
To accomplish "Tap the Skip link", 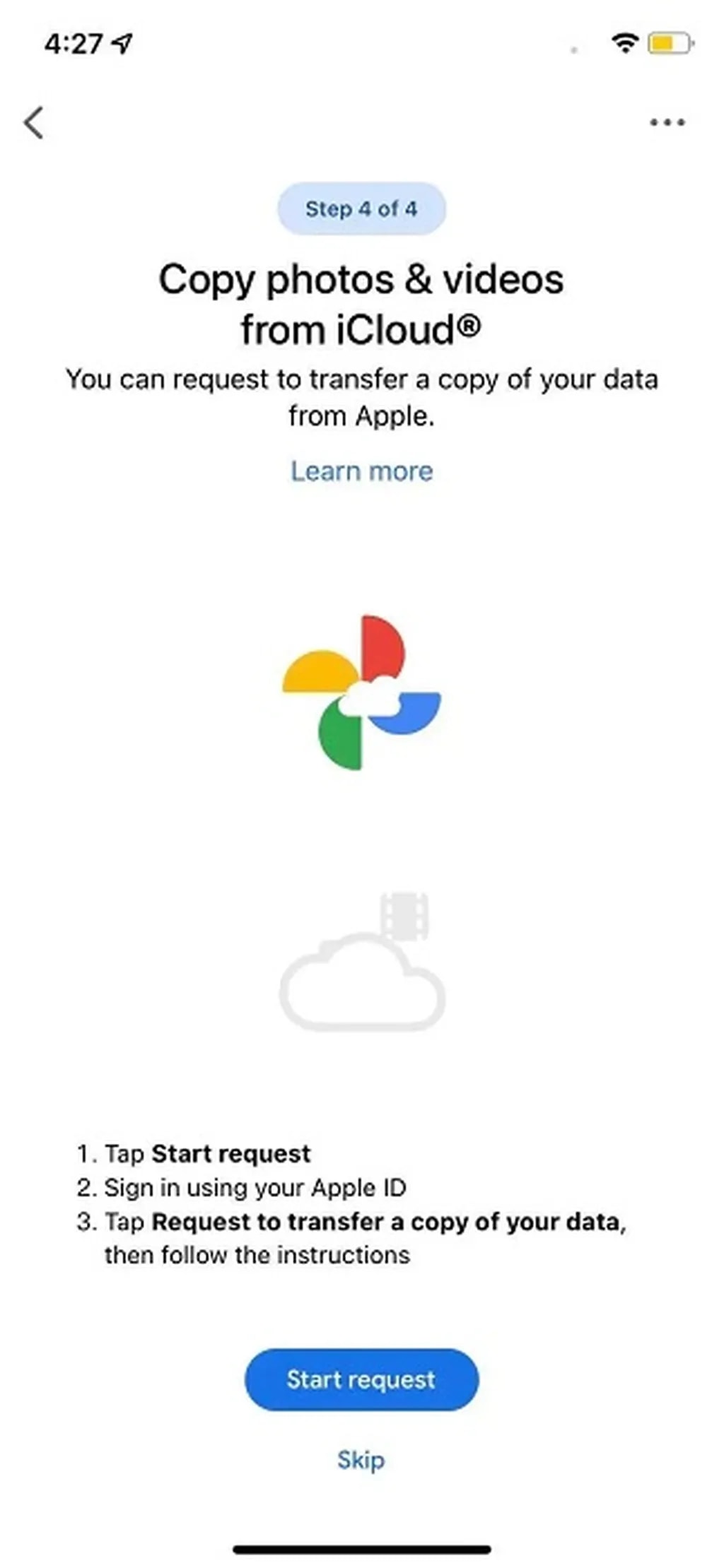I will click(x=361, y=1460).
